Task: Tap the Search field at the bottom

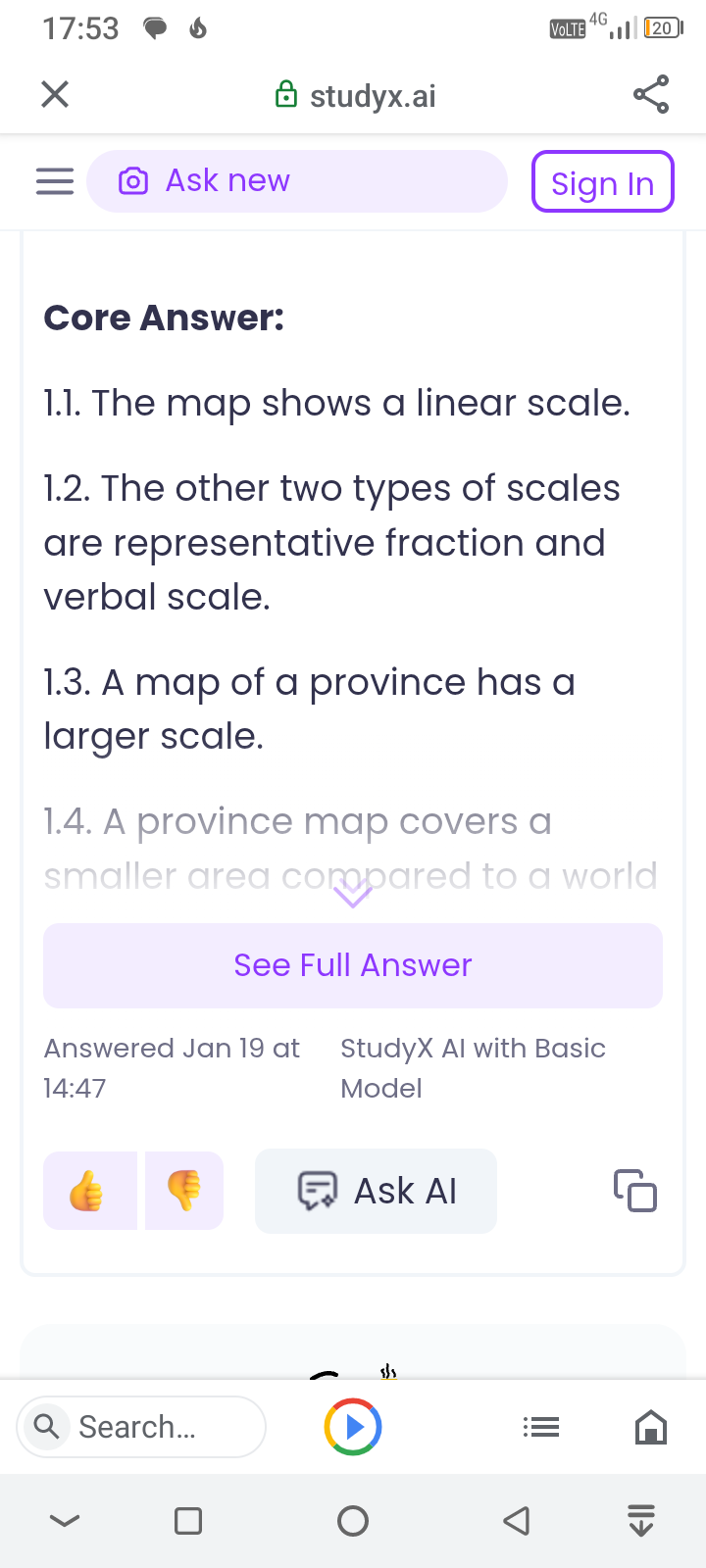Action: [140, 1427]
